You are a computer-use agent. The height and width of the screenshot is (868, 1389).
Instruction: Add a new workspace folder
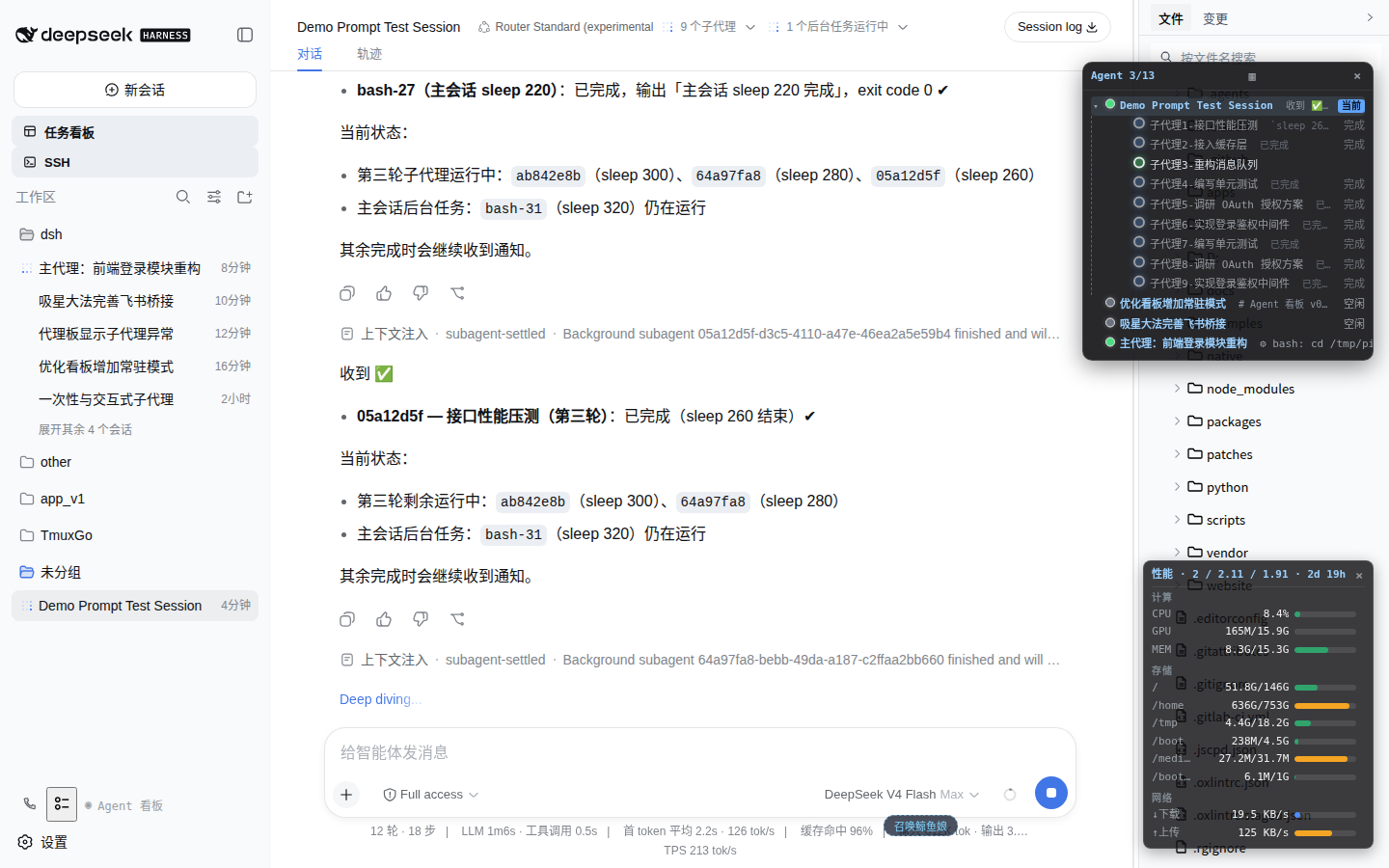(x=245, y=197)
